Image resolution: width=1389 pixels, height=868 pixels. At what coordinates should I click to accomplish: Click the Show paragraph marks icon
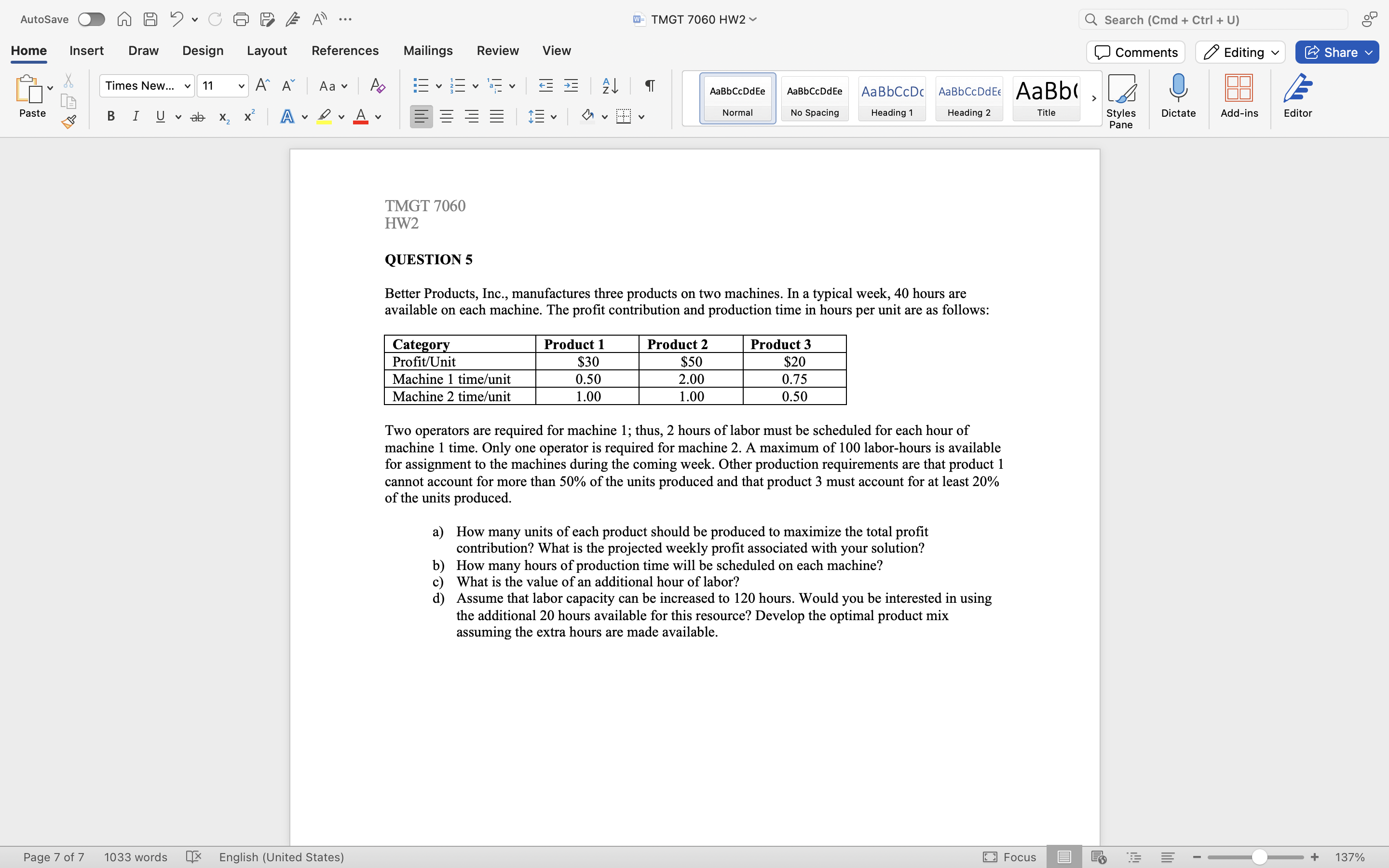650,86
